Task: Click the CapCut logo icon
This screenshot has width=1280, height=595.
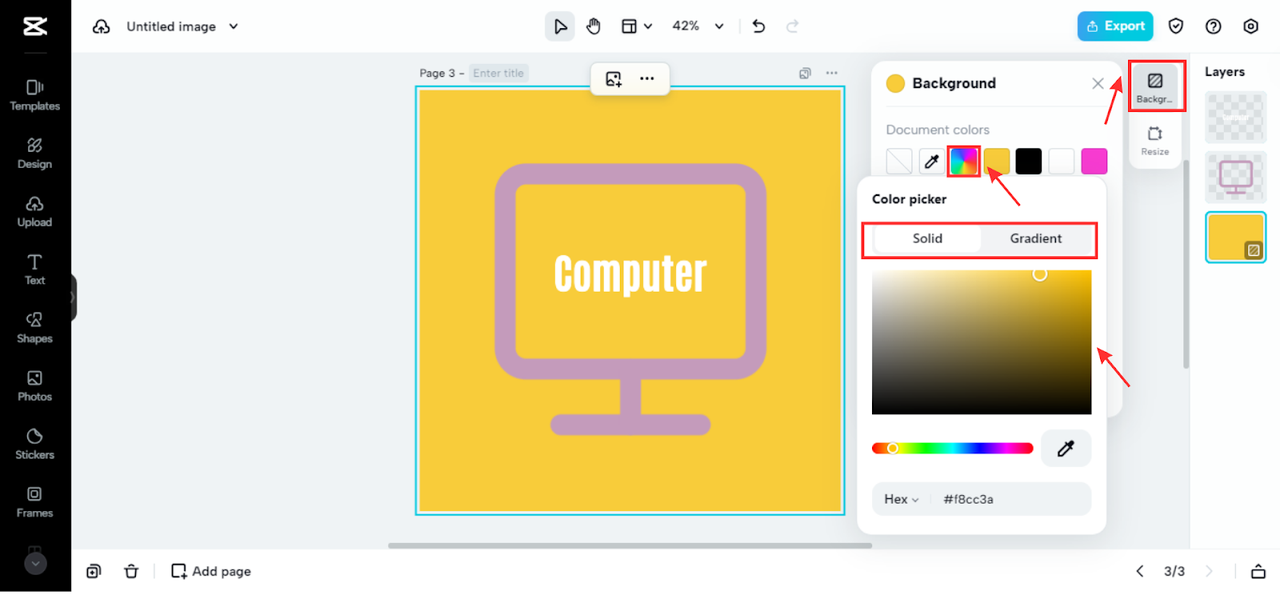Action: [35, 27]
